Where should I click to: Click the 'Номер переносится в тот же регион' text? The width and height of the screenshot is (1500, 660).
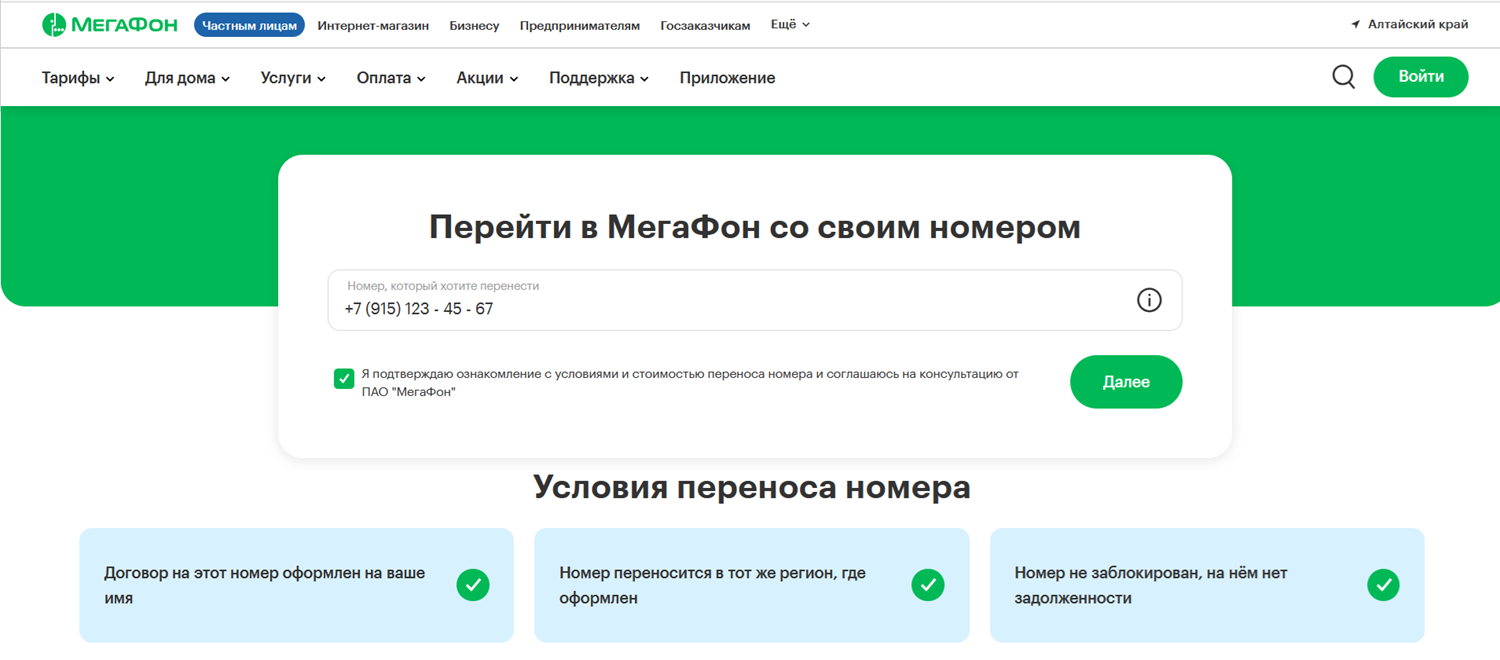point(713,585)
